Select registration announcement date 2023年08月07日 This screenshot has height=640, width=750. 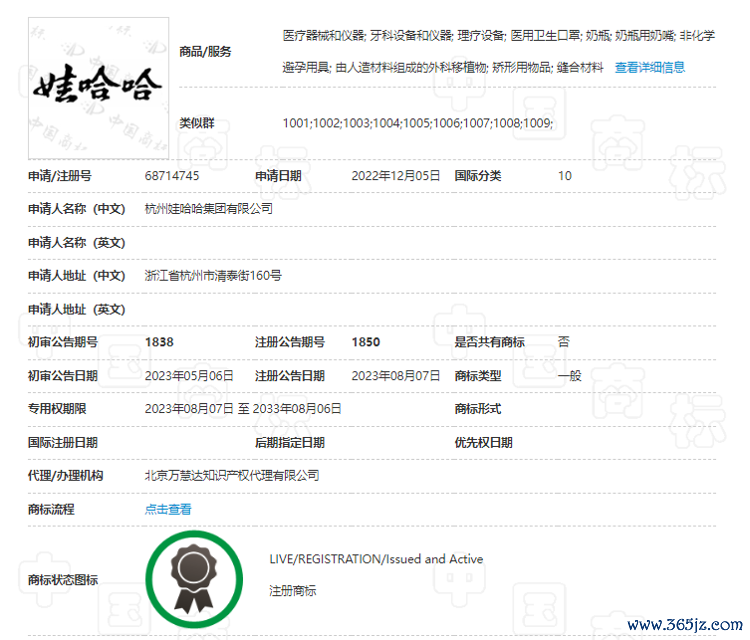(396, 375)
